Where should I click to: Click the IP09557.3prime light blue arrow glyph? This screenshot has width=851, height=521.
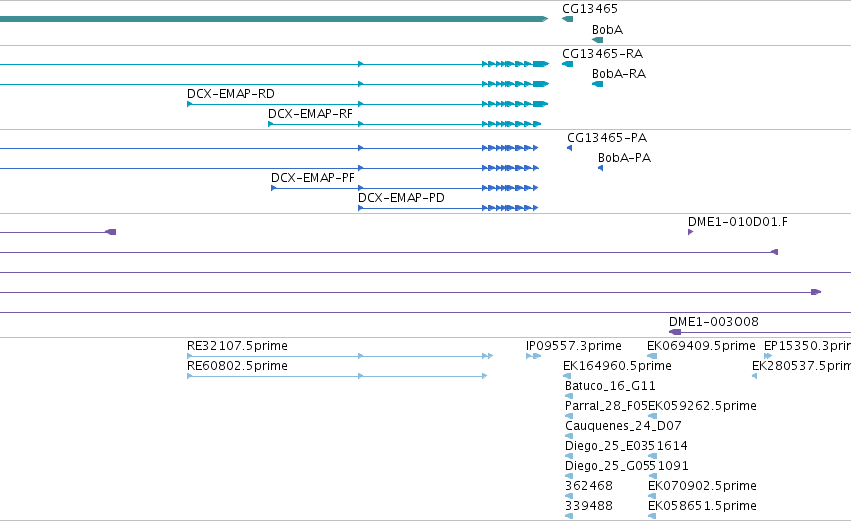click(x=534, y=356)
